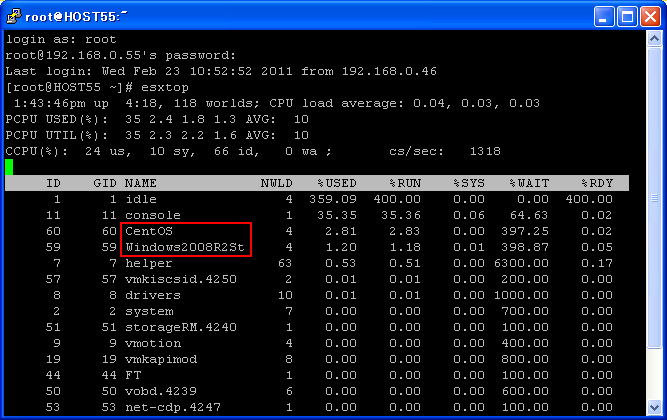Select the helper process name

tap(149, 263)
